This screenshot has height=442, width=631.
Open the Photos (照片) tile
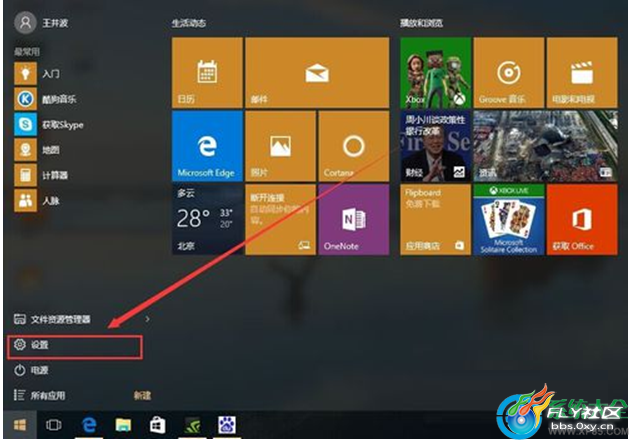click(280, 146)
